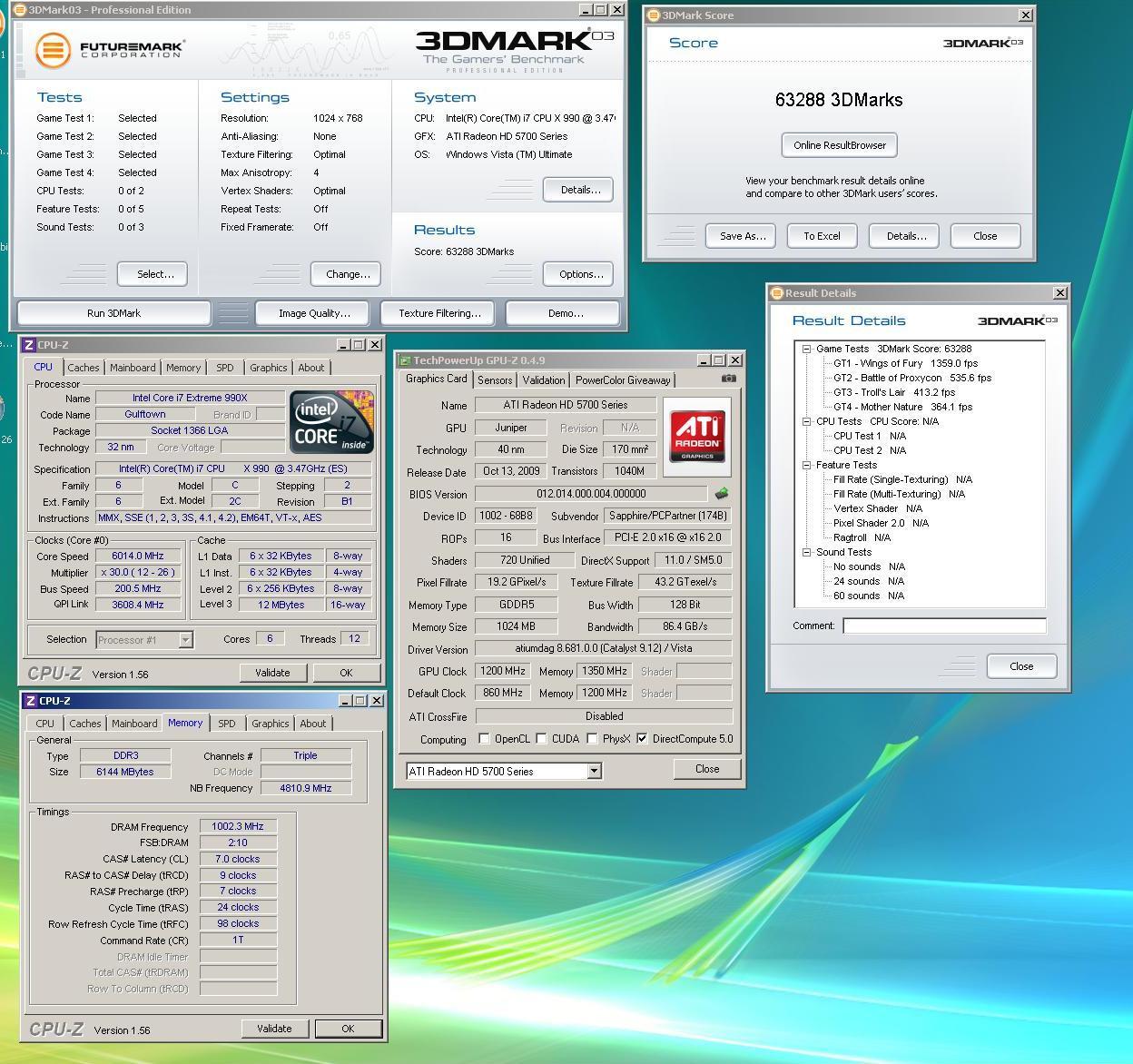This screenshot has height=1064, width=1133.
Task: Click Image Quality... button
Action: click(x=314, y=313)
